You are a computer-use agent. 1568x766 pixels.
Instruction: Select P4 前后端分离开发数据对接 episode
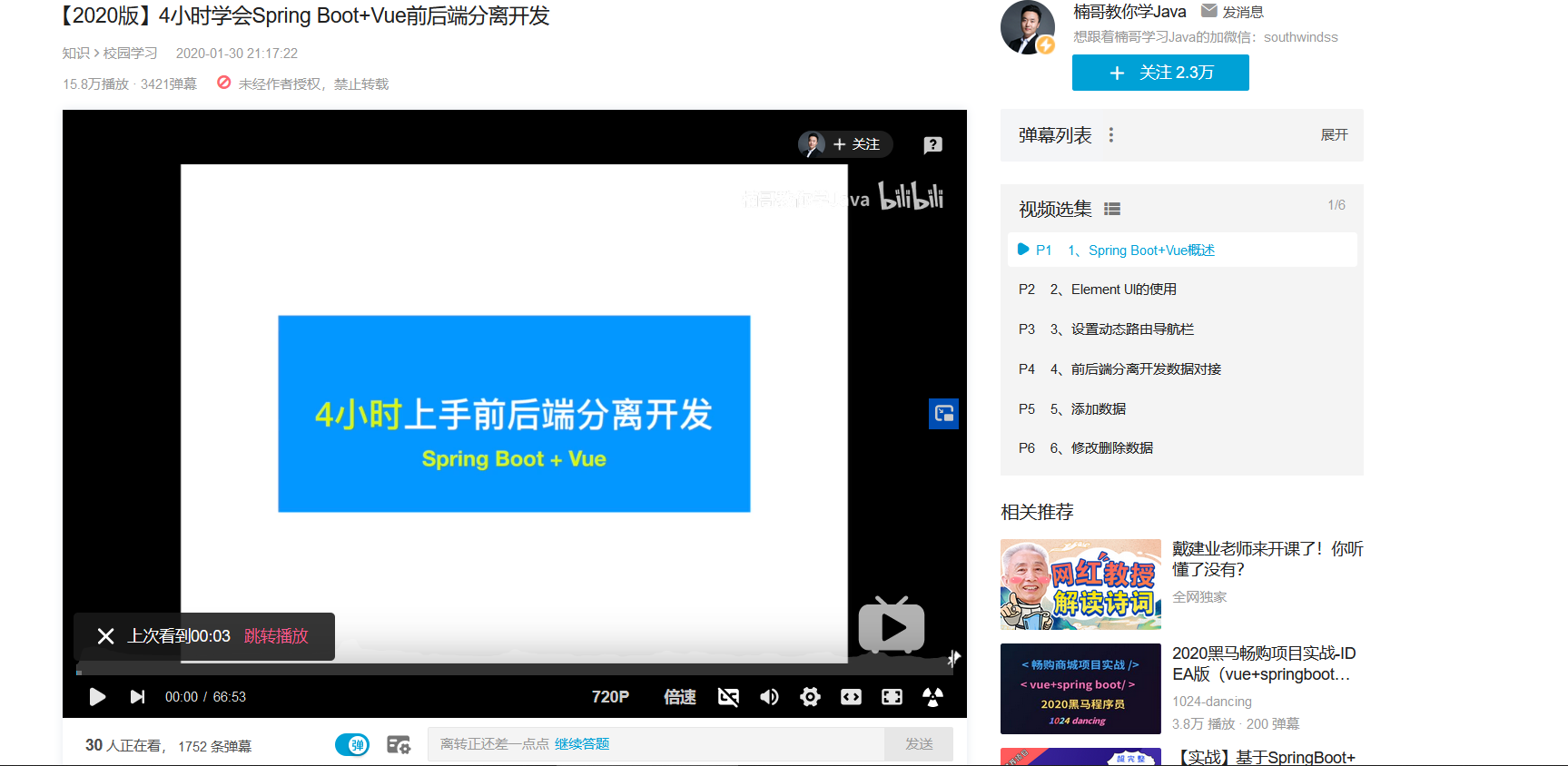[x=1182, y=369]
